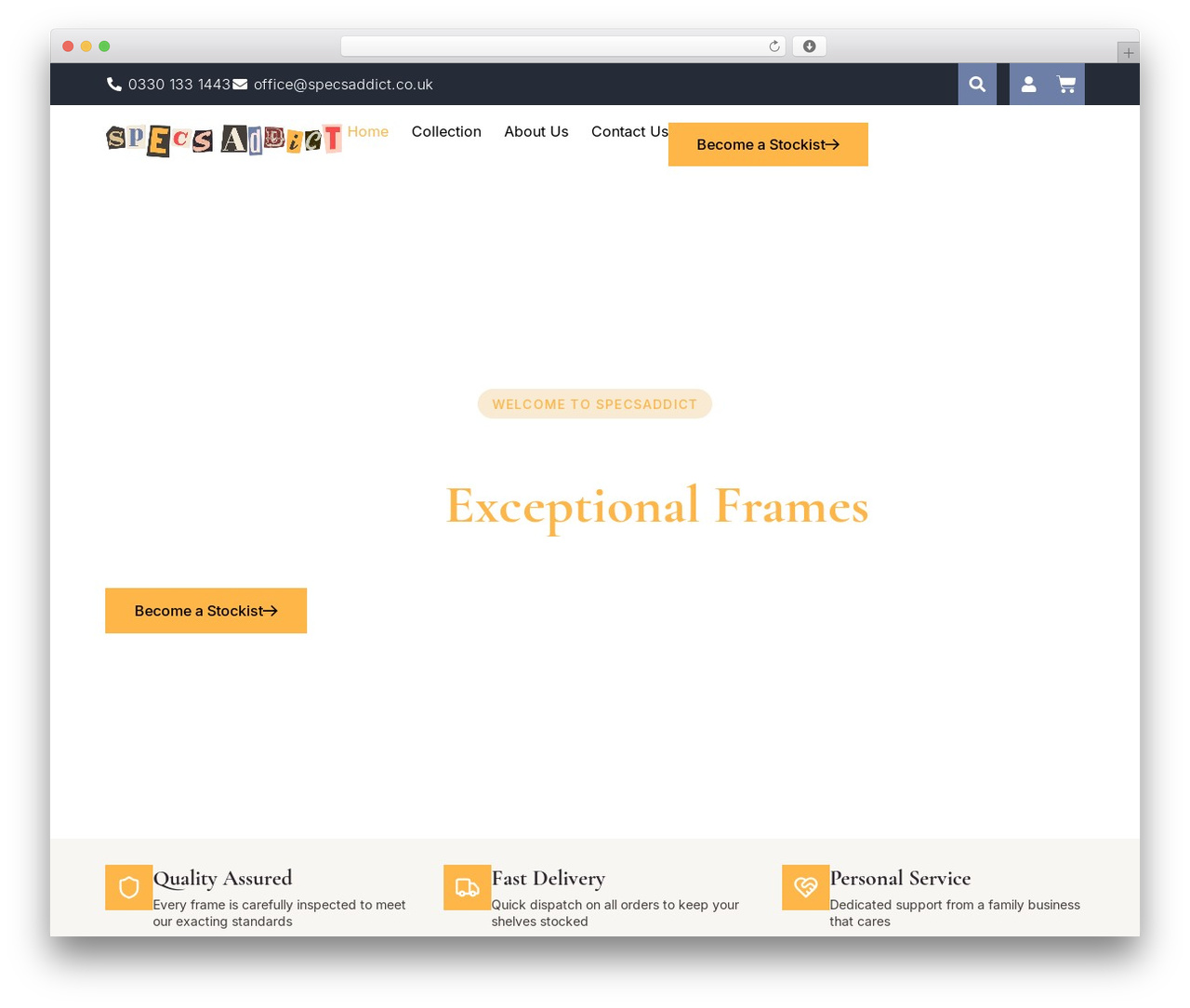Close window with red button
This screenshot has height=1008, width=1190.
(x=68, y=46)
